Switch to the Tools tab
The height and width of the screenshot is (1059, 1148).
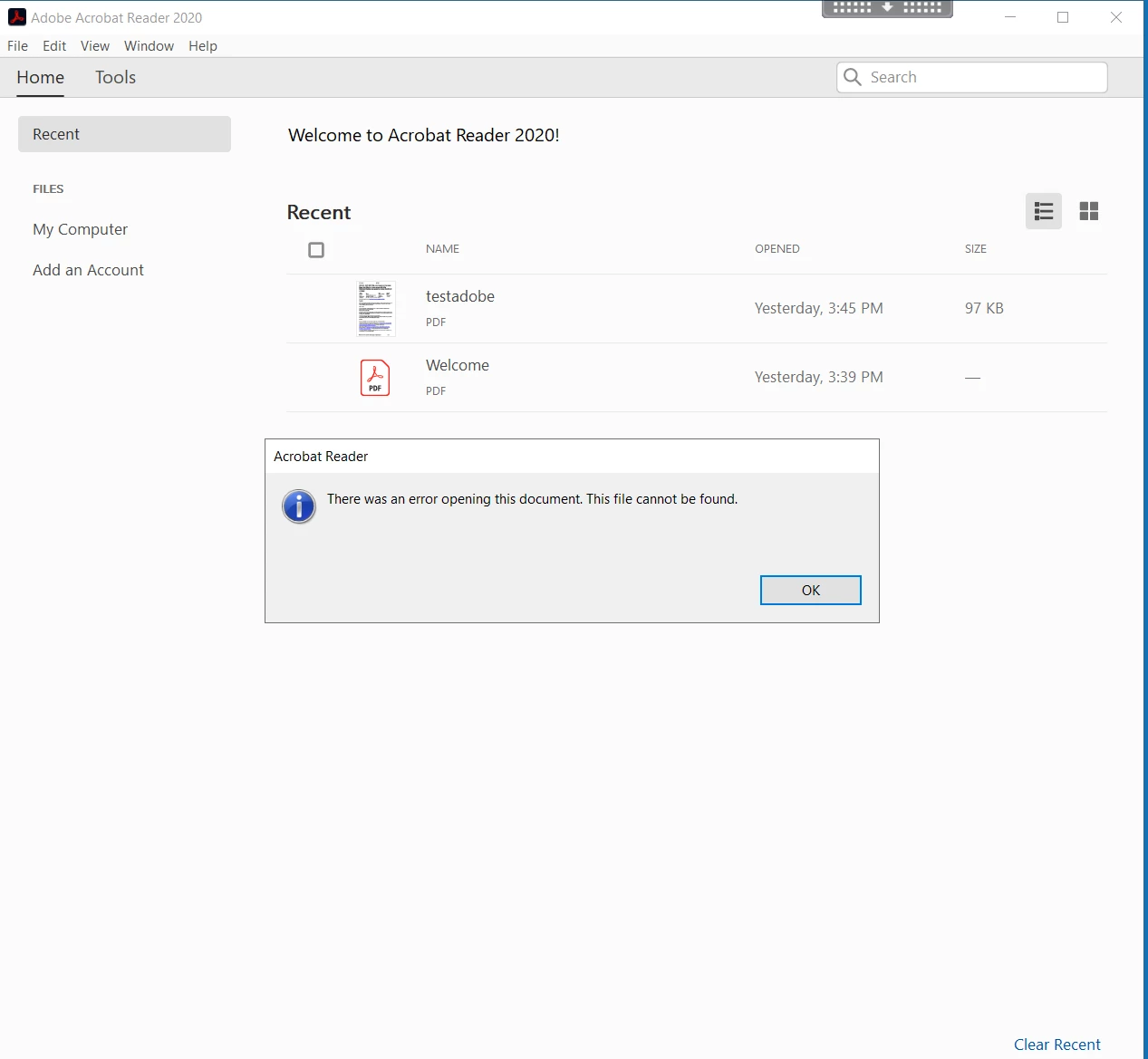pyautogui.click(x=116, y=78)
